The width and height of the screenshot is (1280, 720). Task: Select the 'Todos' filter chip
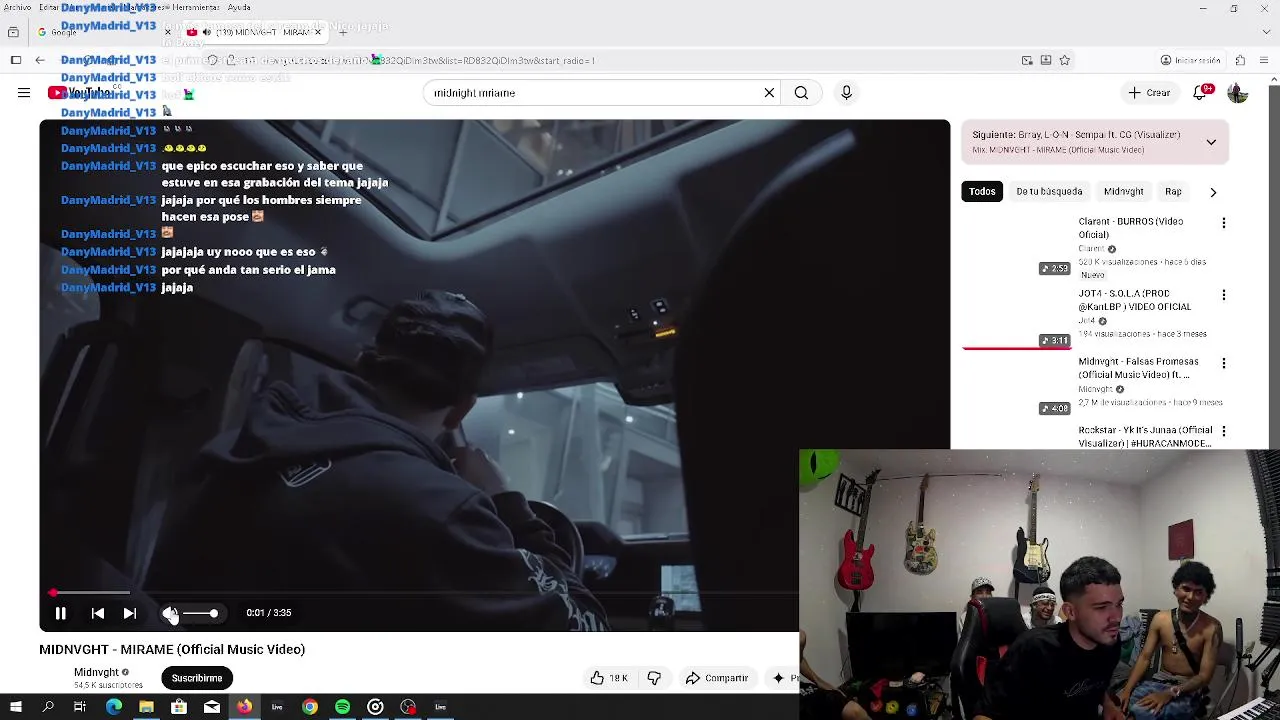[x=982, y=191]
